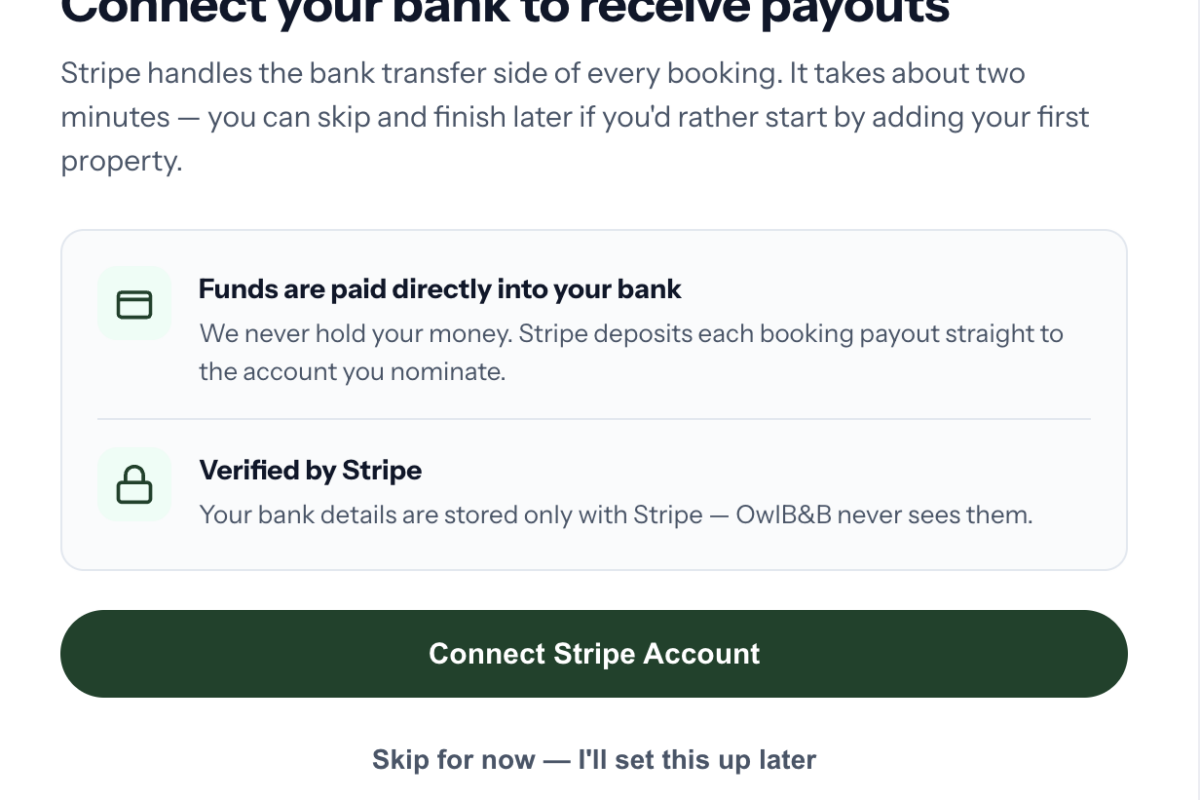The width and height of the screenshot is (1200, 800).
Task: Click the divider line between the two info rows
Action: 594,419
